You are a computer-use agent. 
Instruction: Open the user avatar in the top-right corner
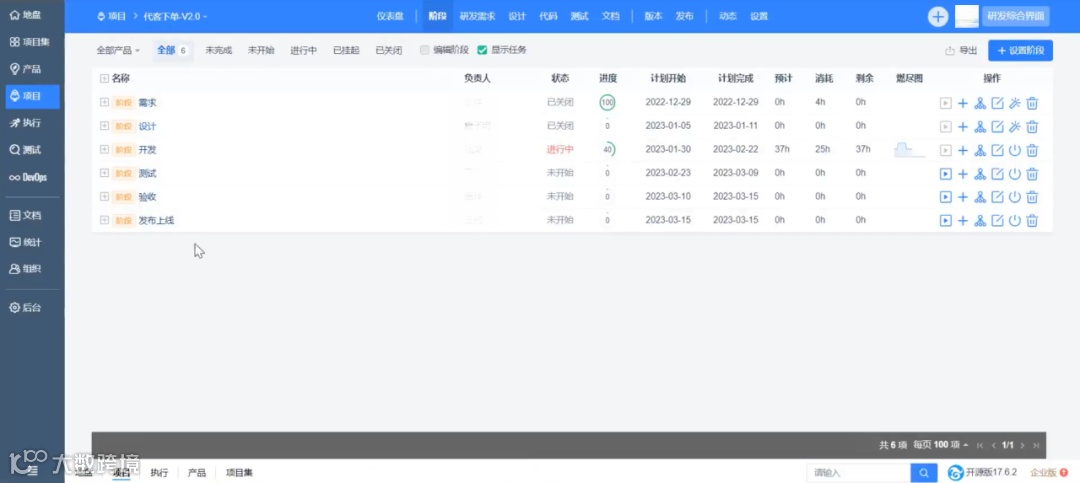(x=966, y=17)
